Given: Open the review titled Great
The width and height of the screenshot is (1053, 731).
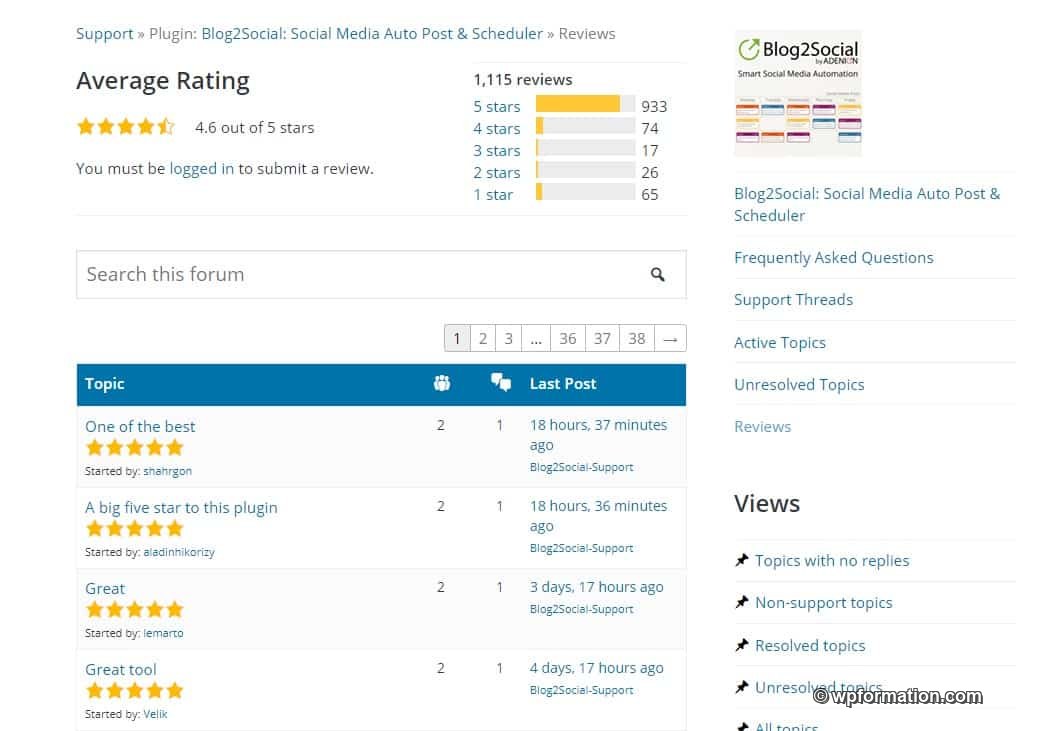Looking at the screenshot, I should tap(105, 588).
